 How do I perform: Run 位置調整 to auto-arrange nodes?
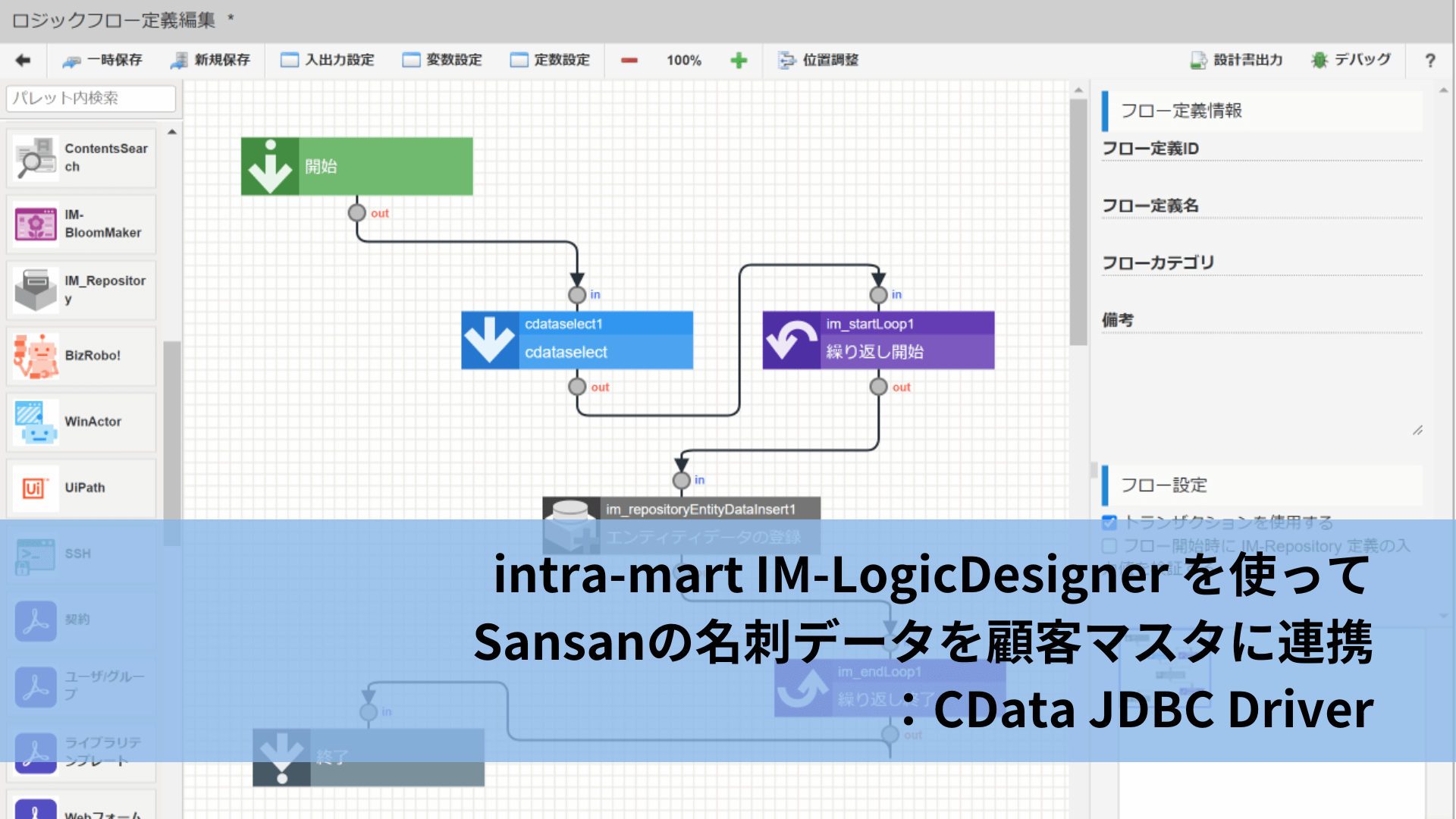click(818, 60)
